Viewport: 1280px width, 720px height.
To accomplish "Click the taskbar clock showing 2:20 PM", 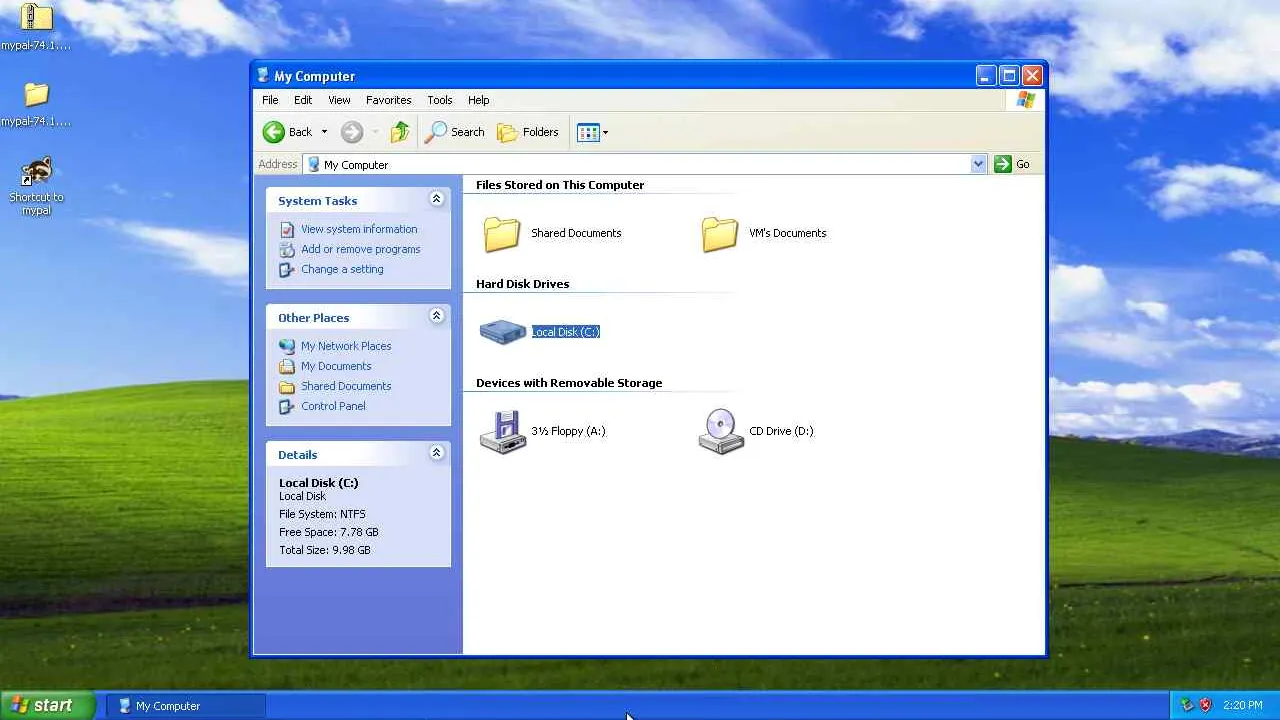I will [x=1243, y=705].
